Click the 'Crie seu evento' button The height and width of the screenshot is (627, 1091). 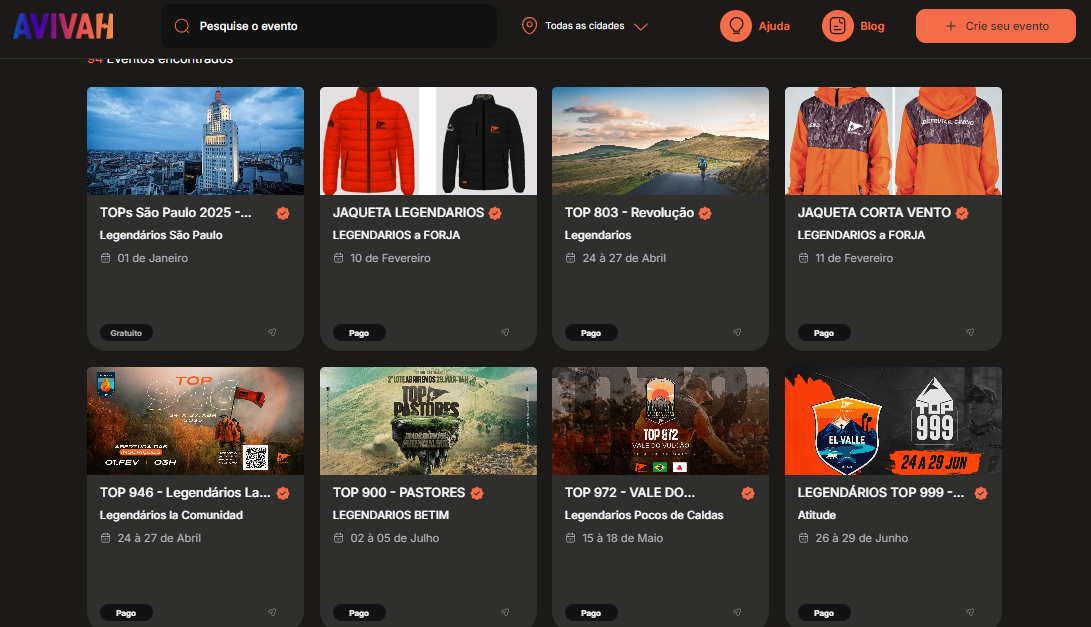pyautogui.click(x=996, y=26)
